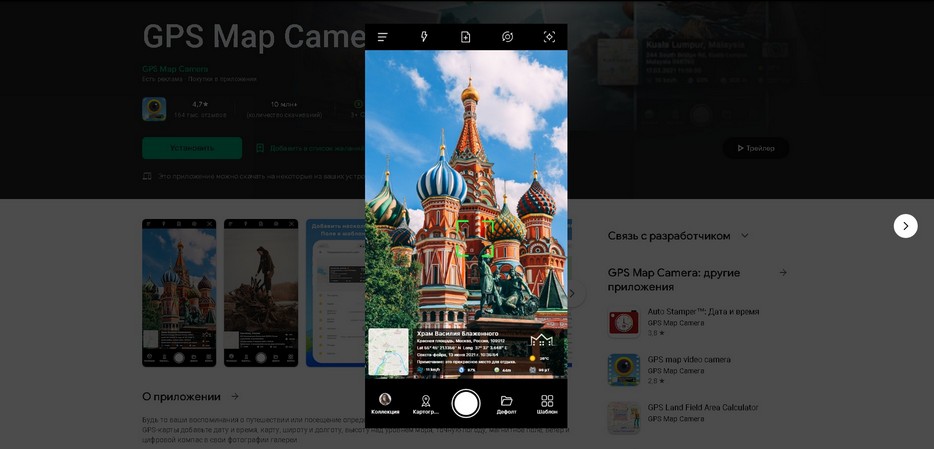Open second screenshot thumbnail with worker

coord(261,292)
